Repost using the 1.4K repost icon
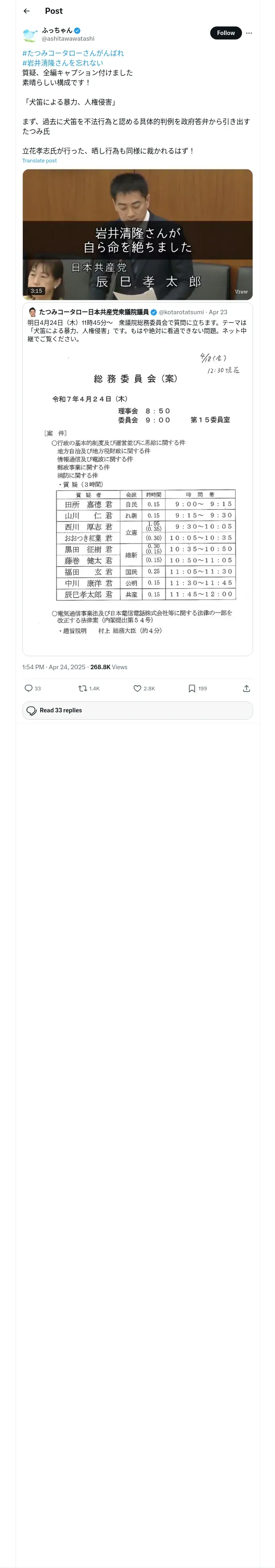 (x=83, y=688)
